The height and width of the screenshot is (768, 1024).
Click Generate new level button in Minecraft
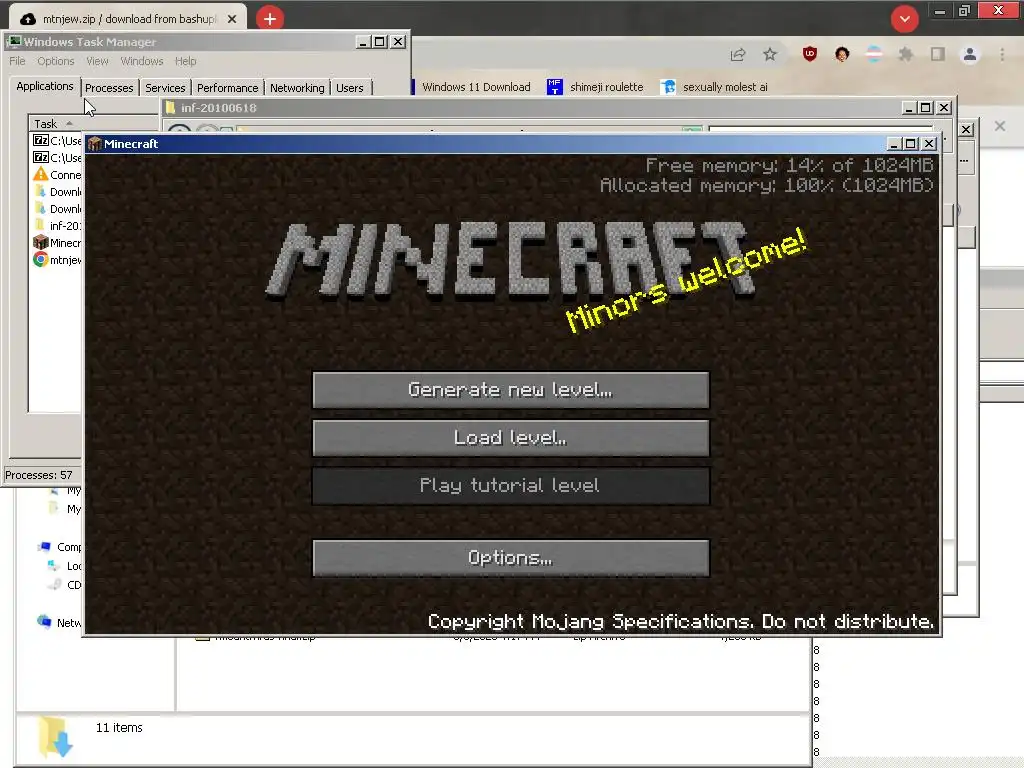pyautogui.click(x=511, y=390)
